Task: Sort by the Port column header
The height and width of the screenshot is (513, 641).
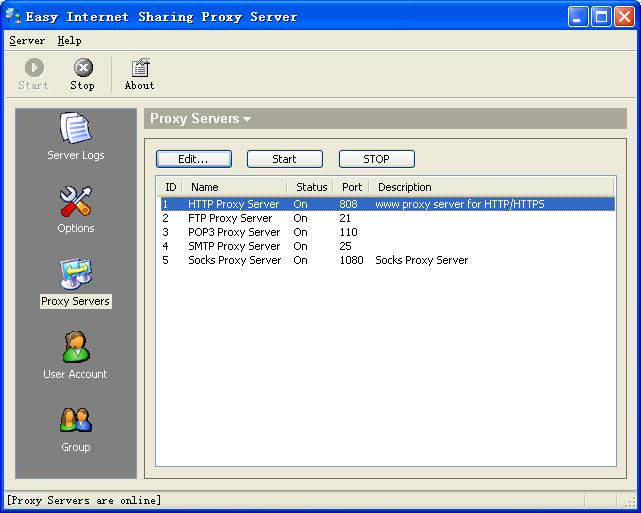Action: 352,187
